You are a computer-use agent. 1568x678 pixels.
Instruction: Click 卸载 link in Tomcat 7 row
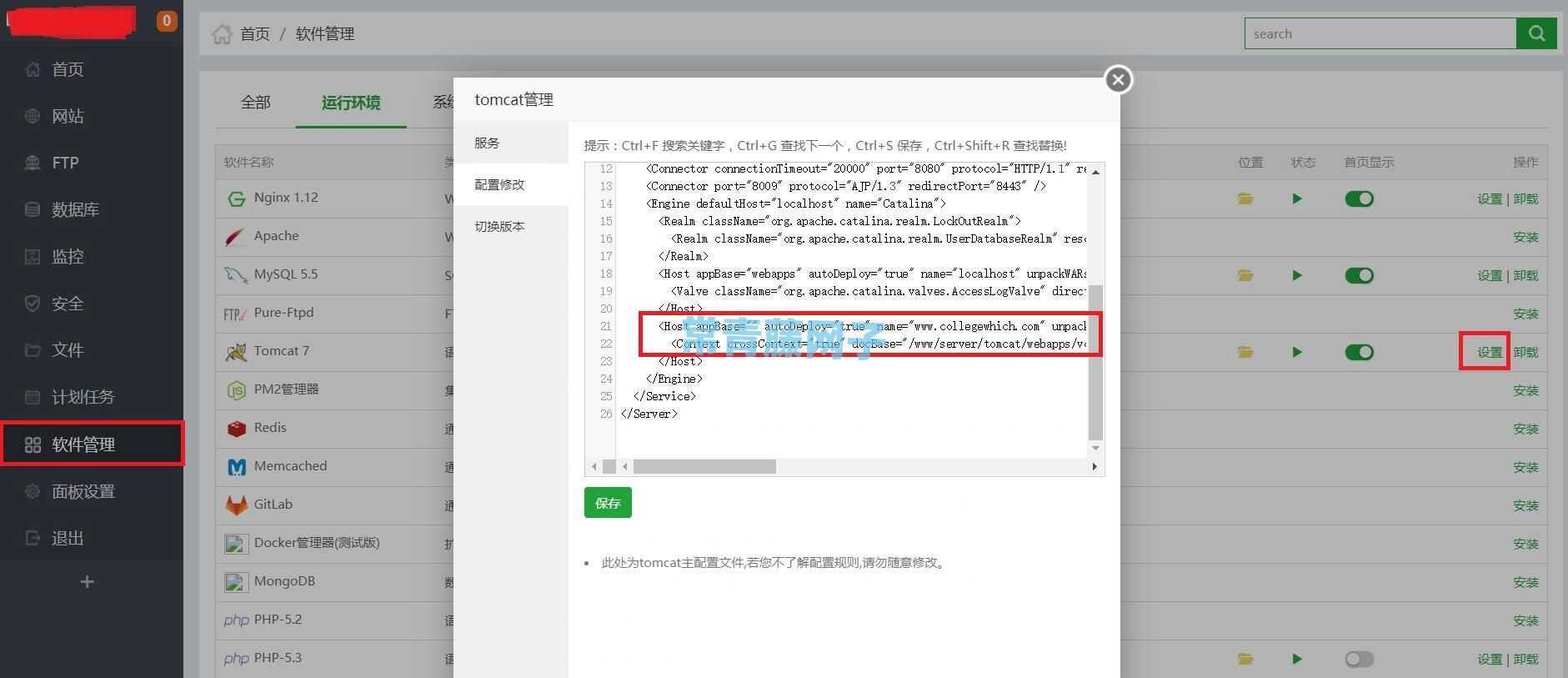click(1525, 352)
